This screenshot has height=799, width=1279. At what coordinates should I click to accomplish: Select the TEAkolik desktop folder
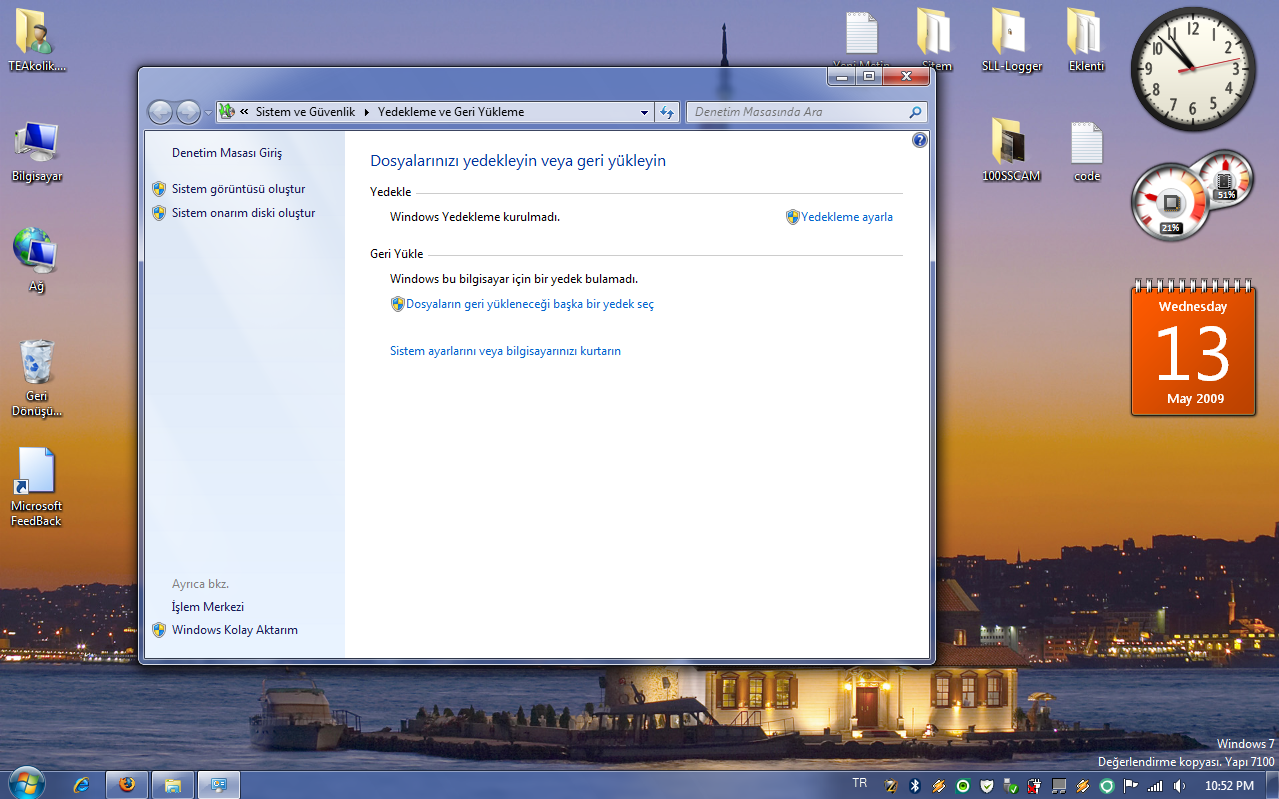[36, 42]
